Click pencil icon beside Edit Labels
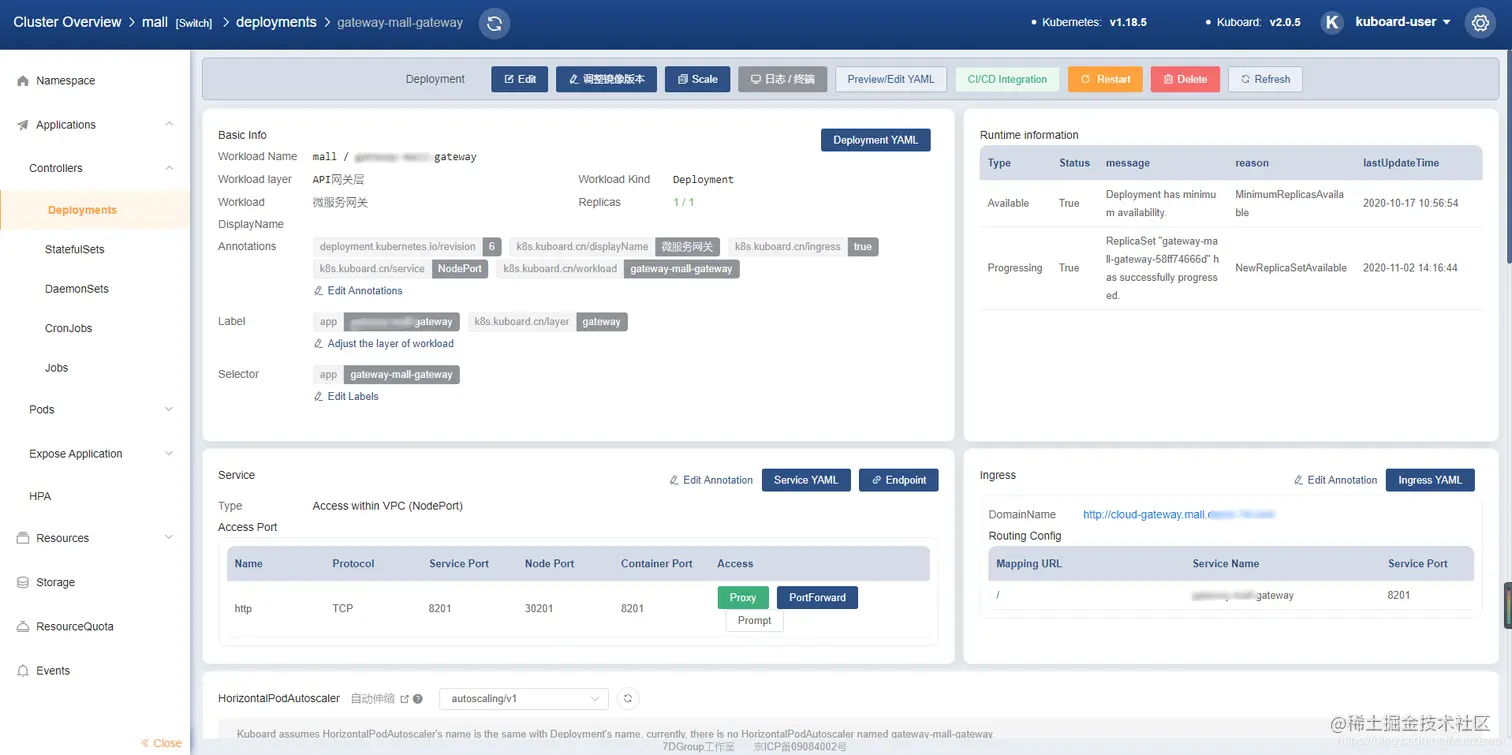 pos(319,397)
